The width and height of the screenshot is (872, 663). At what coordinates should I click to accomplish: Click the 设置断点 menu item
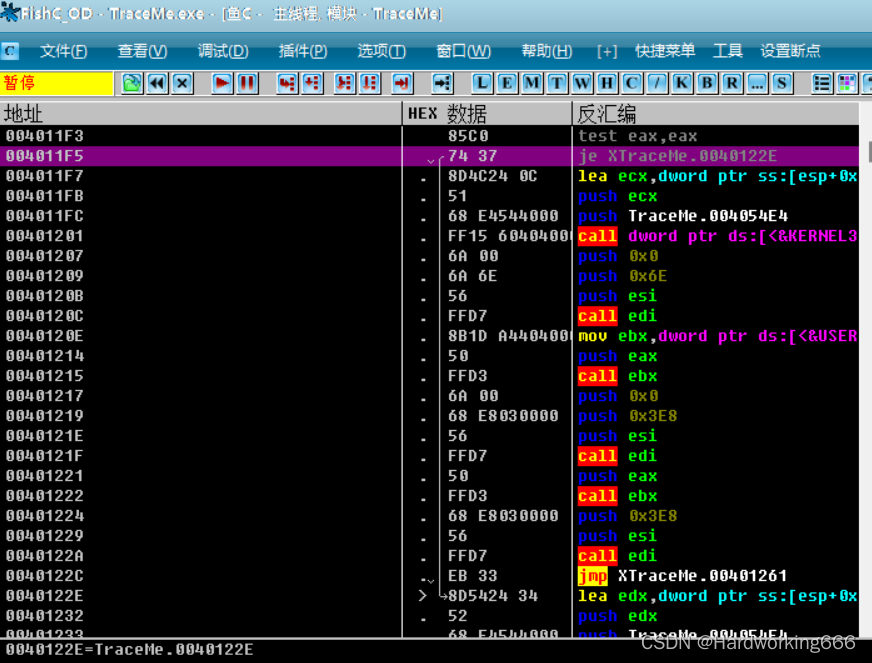click(790, 51)
